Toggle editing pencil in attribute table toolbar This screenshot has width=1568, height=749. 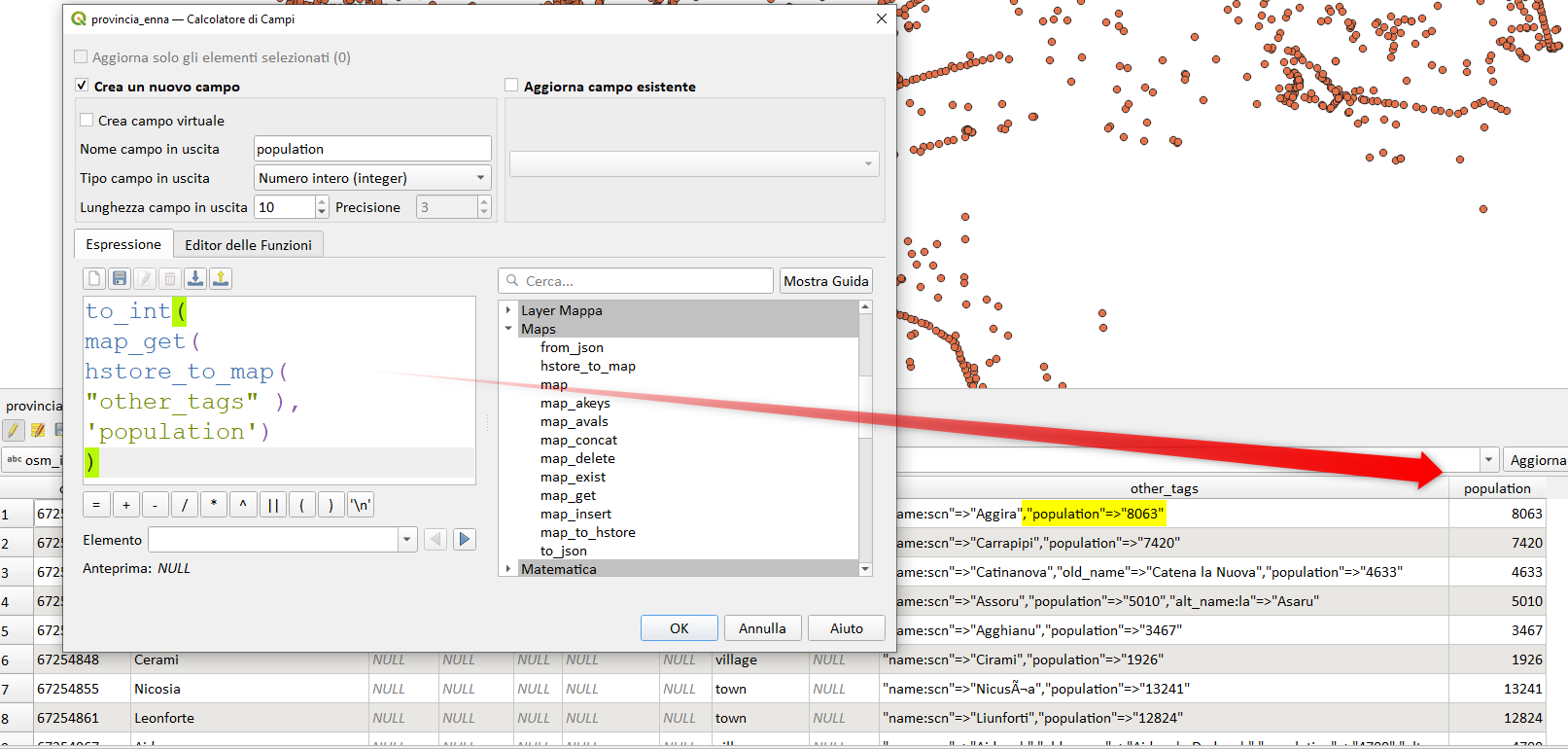[14, 430]
